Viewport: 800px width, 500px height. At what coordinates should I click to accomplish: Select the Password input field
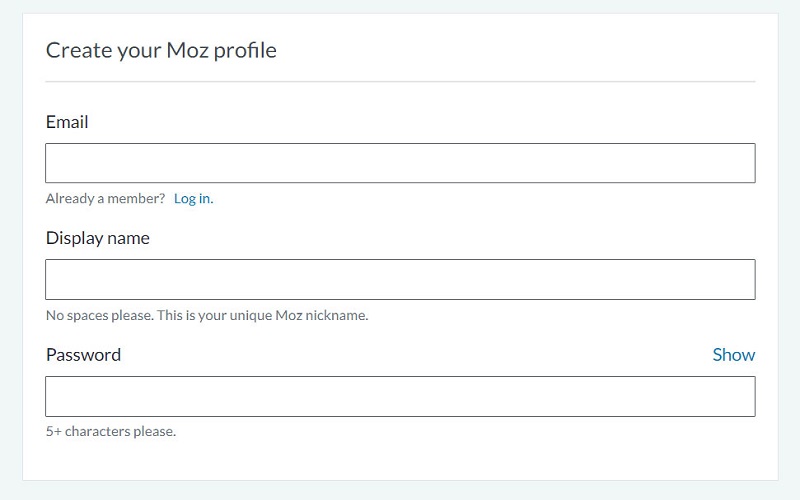pyautogui.click(x=400, y=396)
